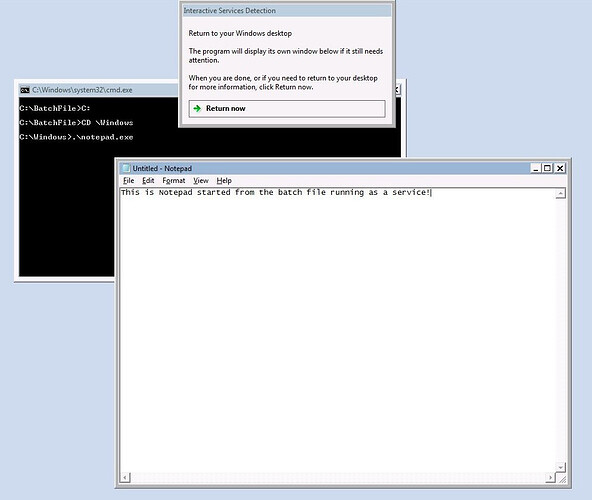Screen dimensions: 592x500
Task: Open the View menu in Notepad
Action: (x=201, y=181)
